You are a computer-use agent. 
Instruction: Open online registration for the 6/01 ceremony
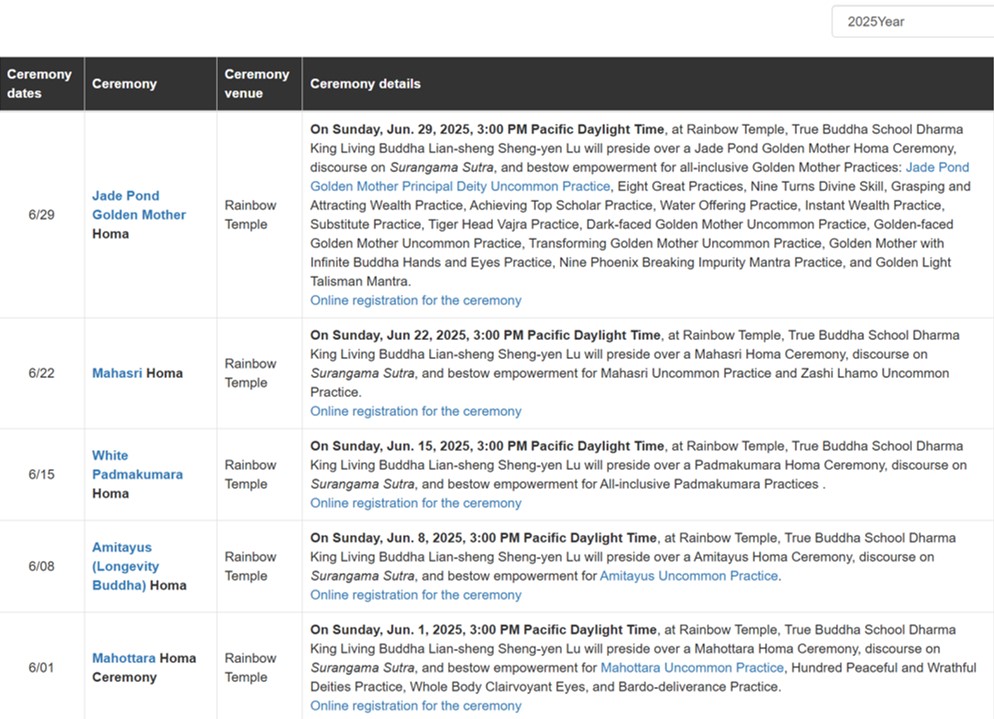416,706
